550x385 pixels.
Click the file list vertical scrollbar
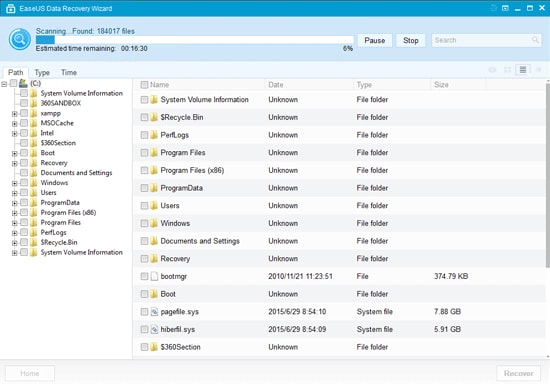coord(548,175)
